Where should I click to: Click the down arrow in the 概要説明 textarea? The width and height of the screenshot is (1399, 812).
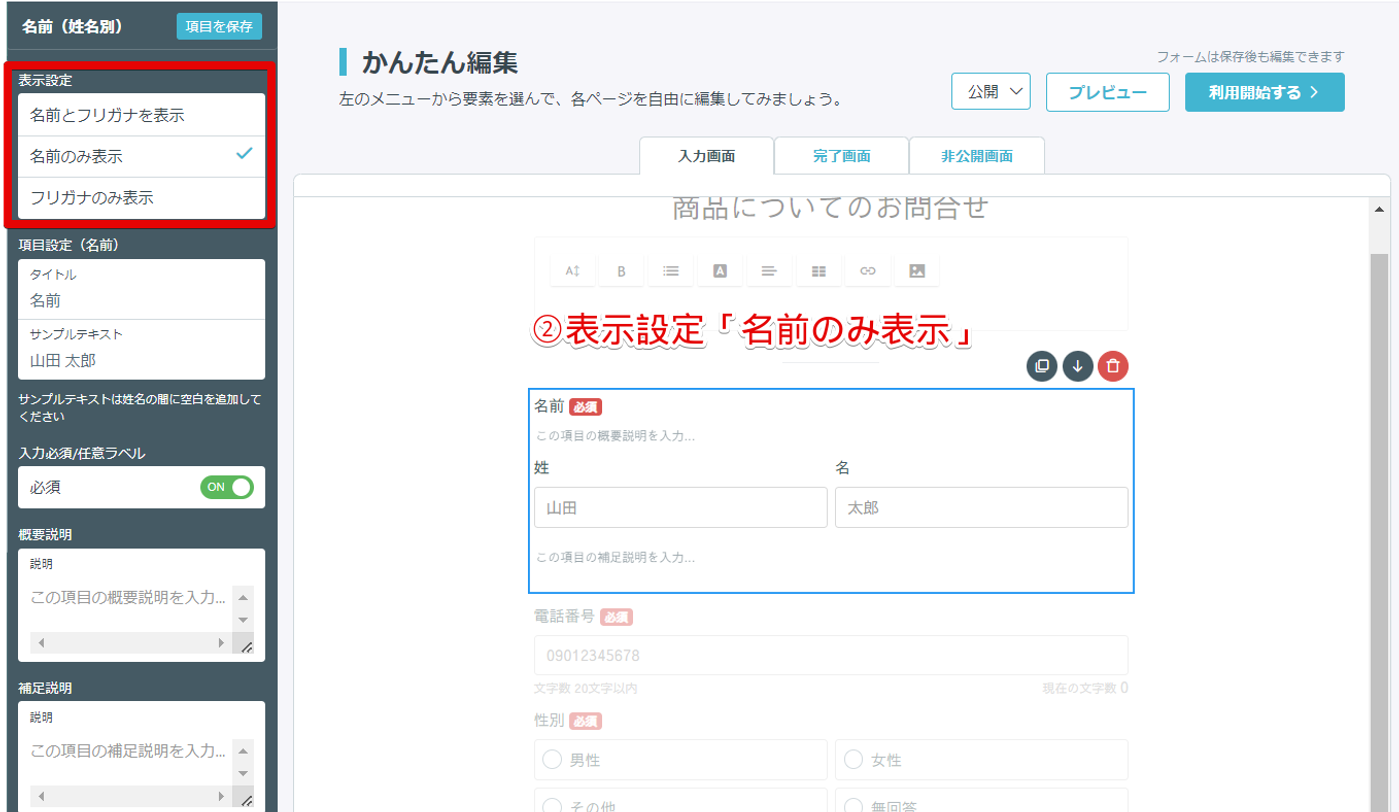[244, 620]
